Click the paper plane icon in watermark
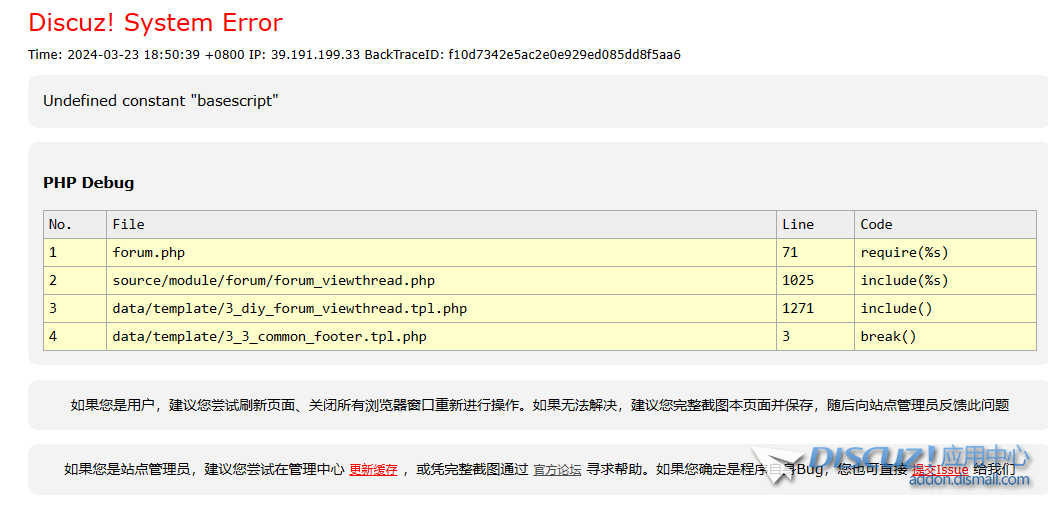 [779, 465]
